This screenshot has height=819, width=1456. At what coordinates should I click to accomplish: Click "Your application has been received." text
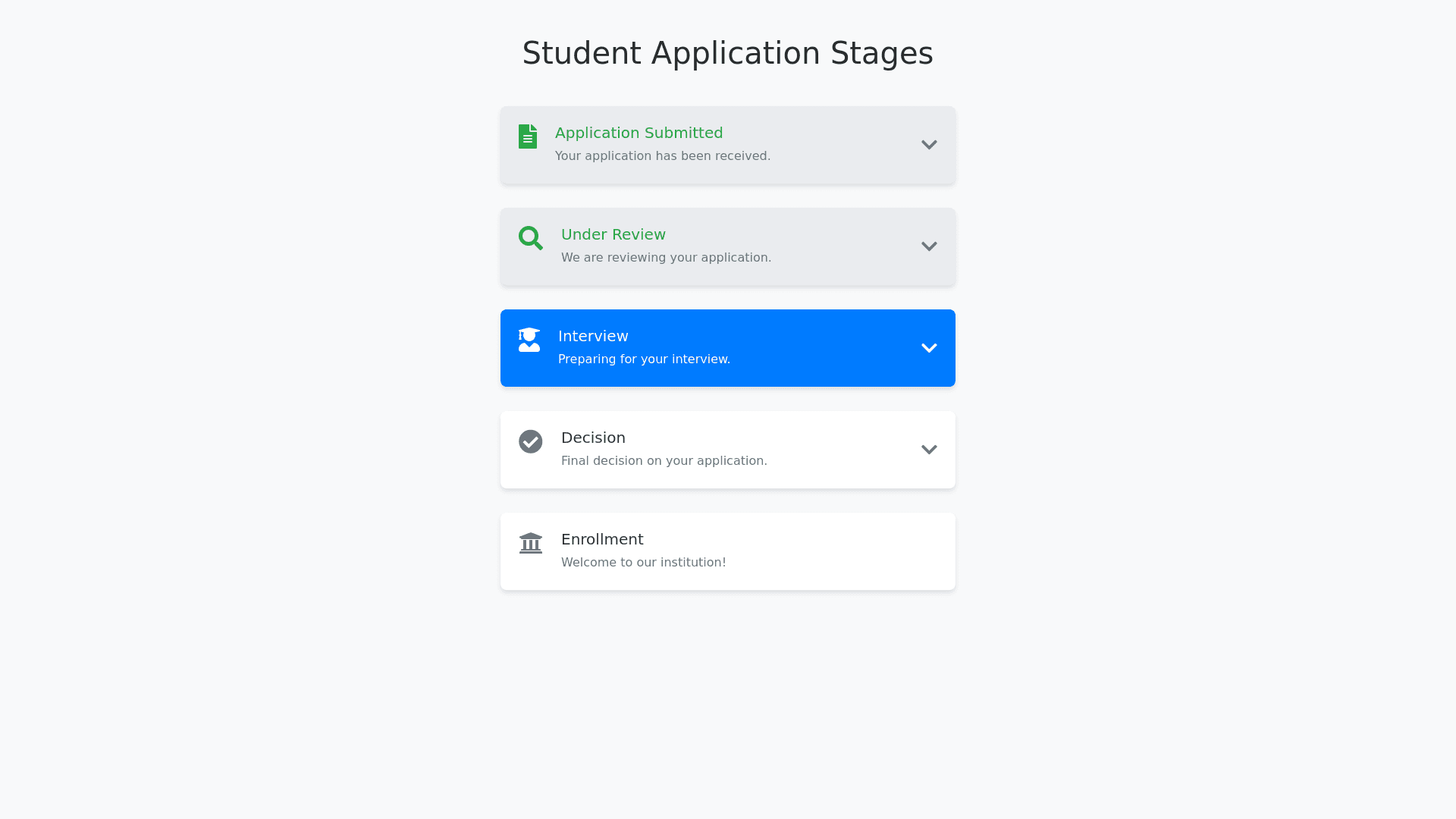[x=662, y=155]
